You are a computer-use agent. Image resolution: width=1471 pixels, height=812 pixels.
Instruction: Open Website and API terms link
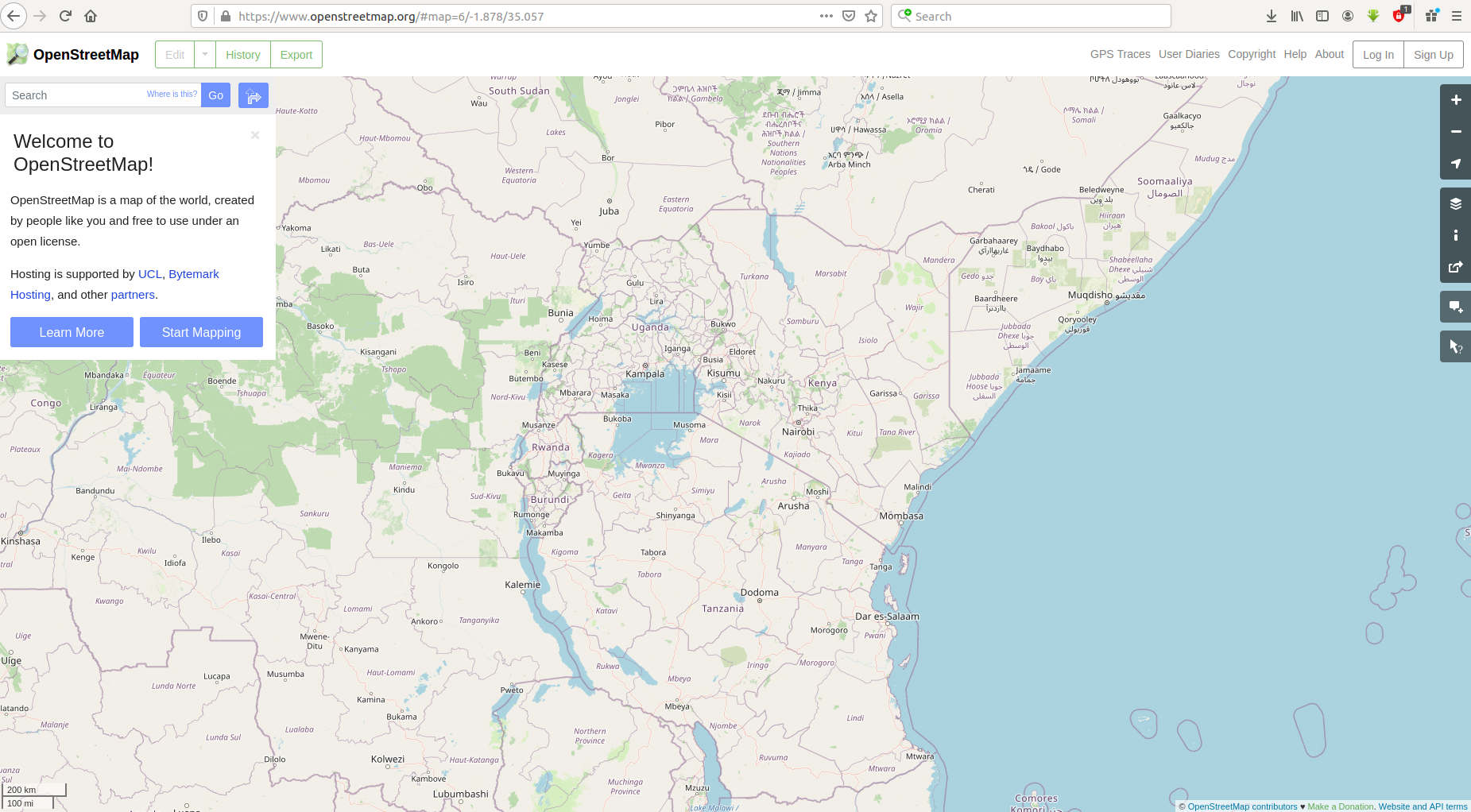(1423, 806)
